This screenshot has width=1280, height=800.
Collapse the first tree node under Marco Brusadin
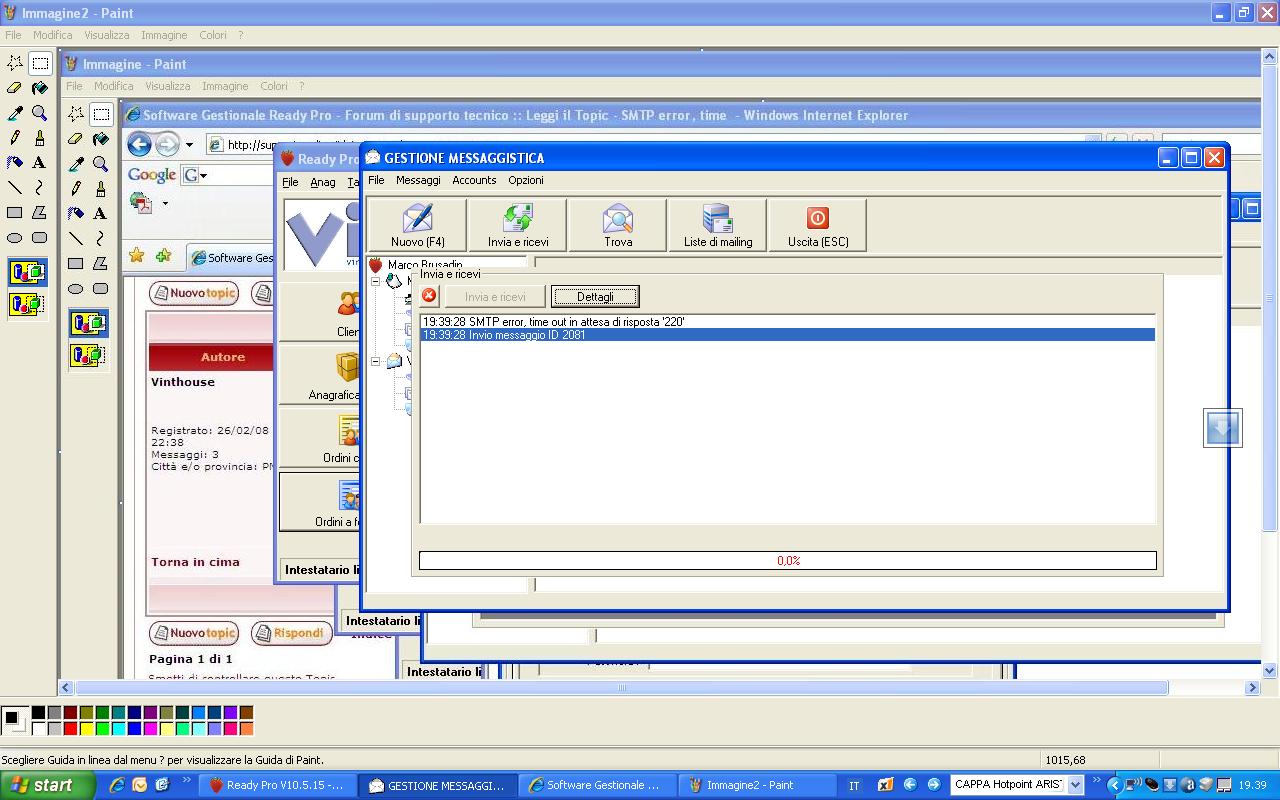tap(377, 282)
